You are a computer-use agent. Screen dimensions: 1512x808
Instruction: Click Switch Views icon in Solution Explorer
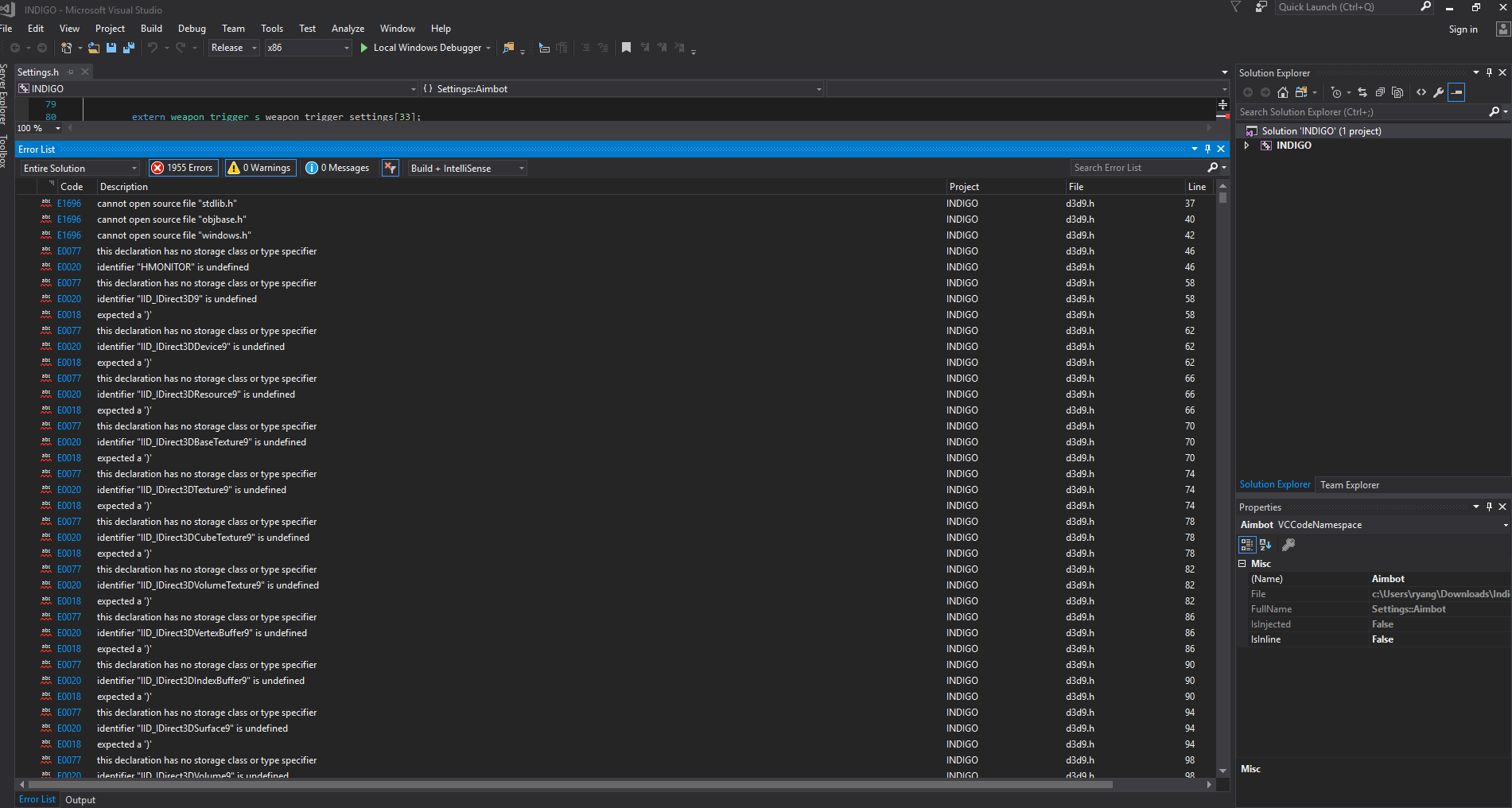point(1301,92)
